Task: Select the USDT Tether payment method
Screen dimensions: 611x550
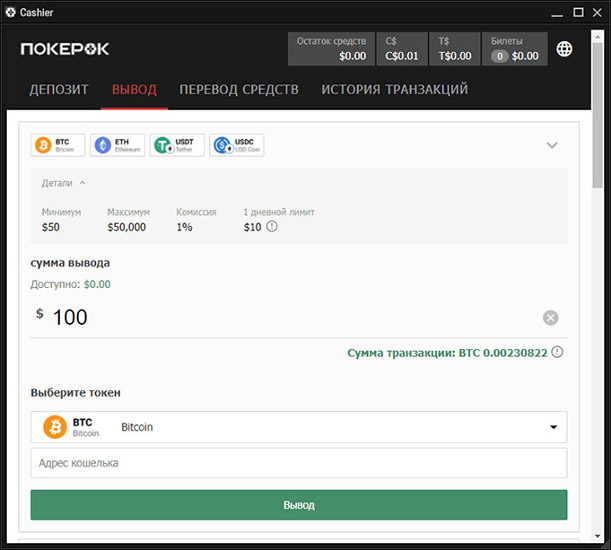Action: (177, 145)
